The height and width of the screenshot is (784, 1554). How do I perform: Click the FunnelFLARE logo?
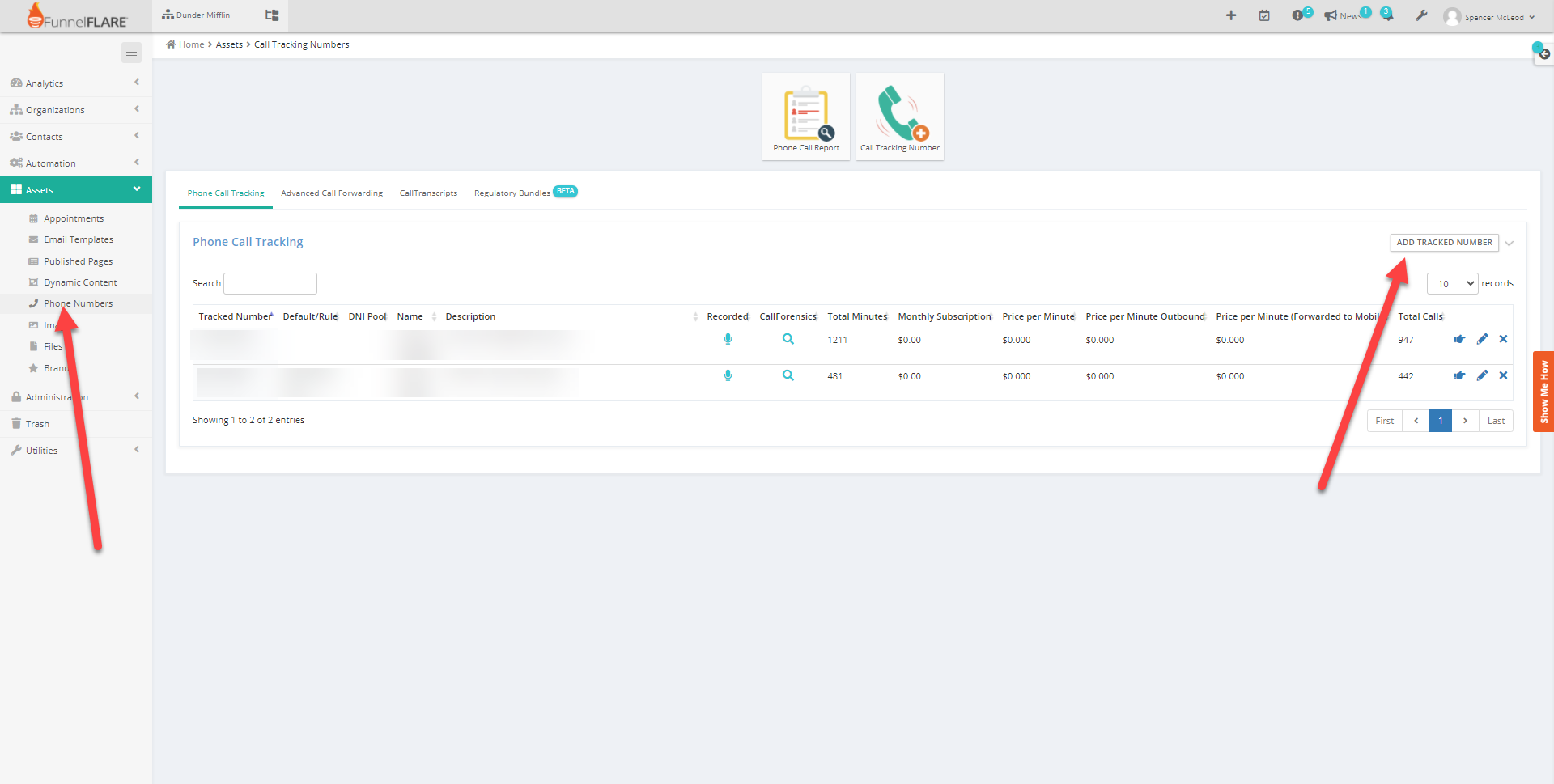[x=77, y=16]
